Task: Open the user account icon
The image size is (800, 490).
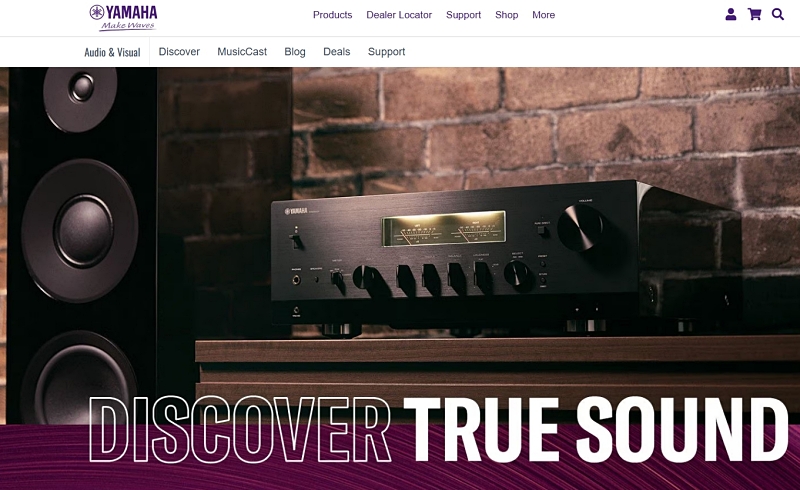Action: point(731,14)
